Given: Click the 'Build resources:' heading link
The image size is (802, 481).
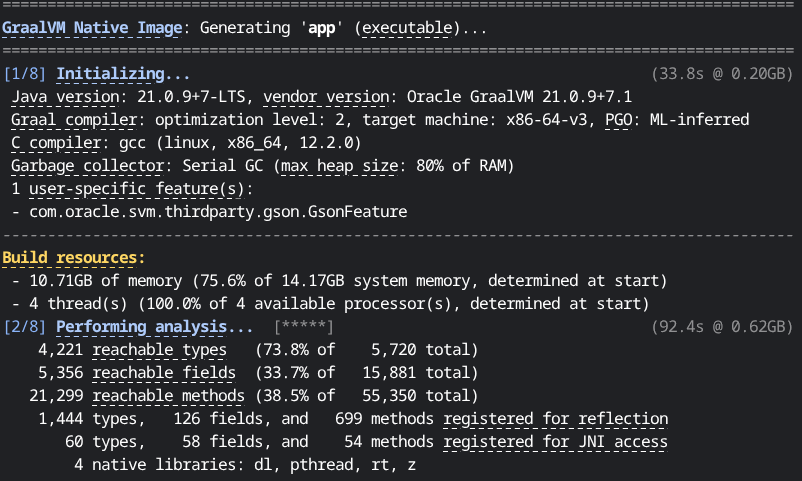Looking at the screenshot, I should click(x=74, y=257).
